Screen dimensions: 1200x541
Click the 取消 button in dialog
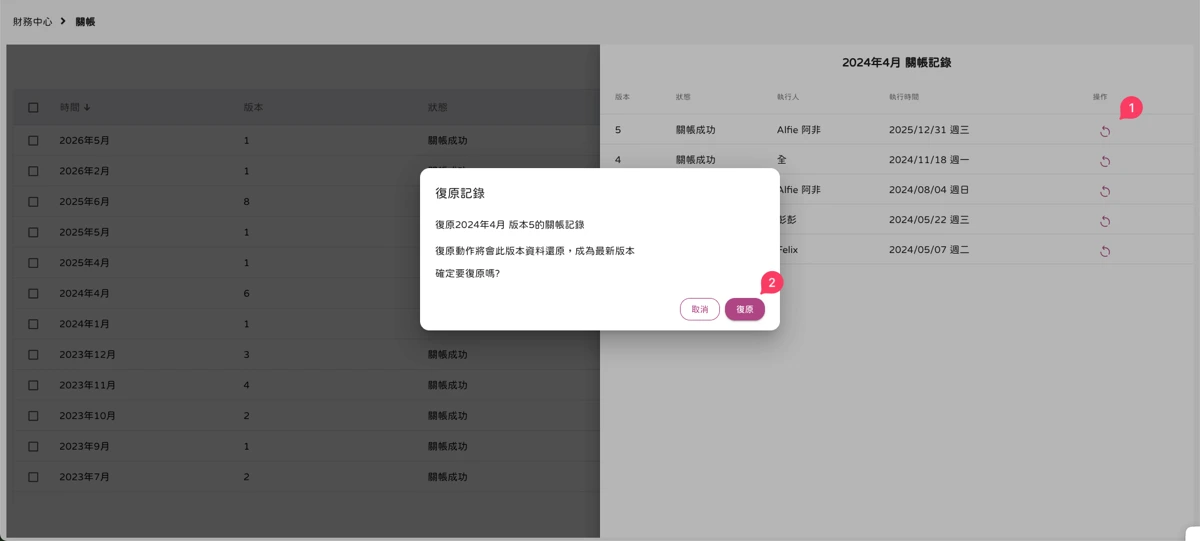(700, 309)
